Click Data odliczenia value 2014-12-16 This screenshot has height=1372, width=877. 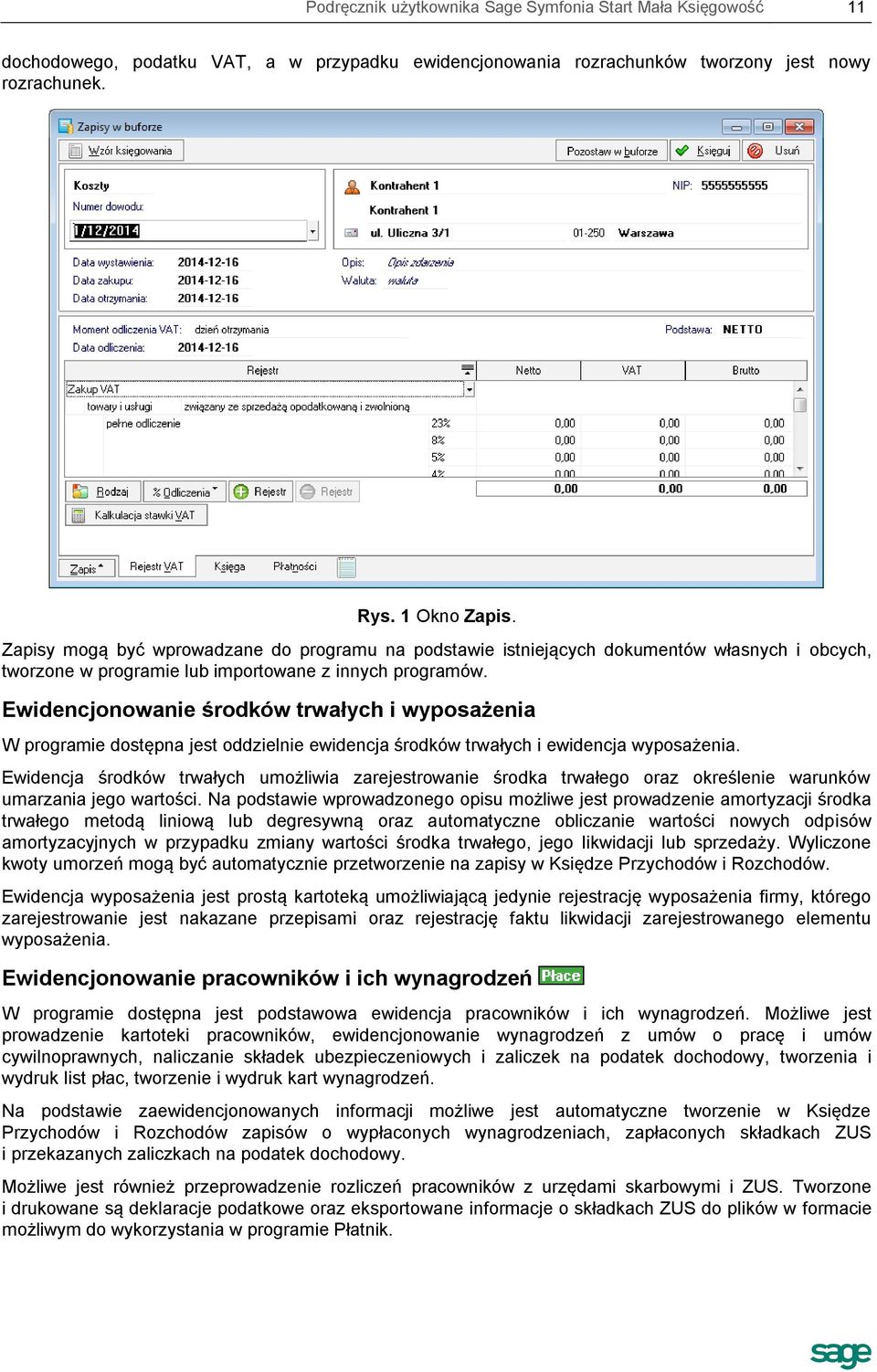pyautogui.click(x=208, y=347)
